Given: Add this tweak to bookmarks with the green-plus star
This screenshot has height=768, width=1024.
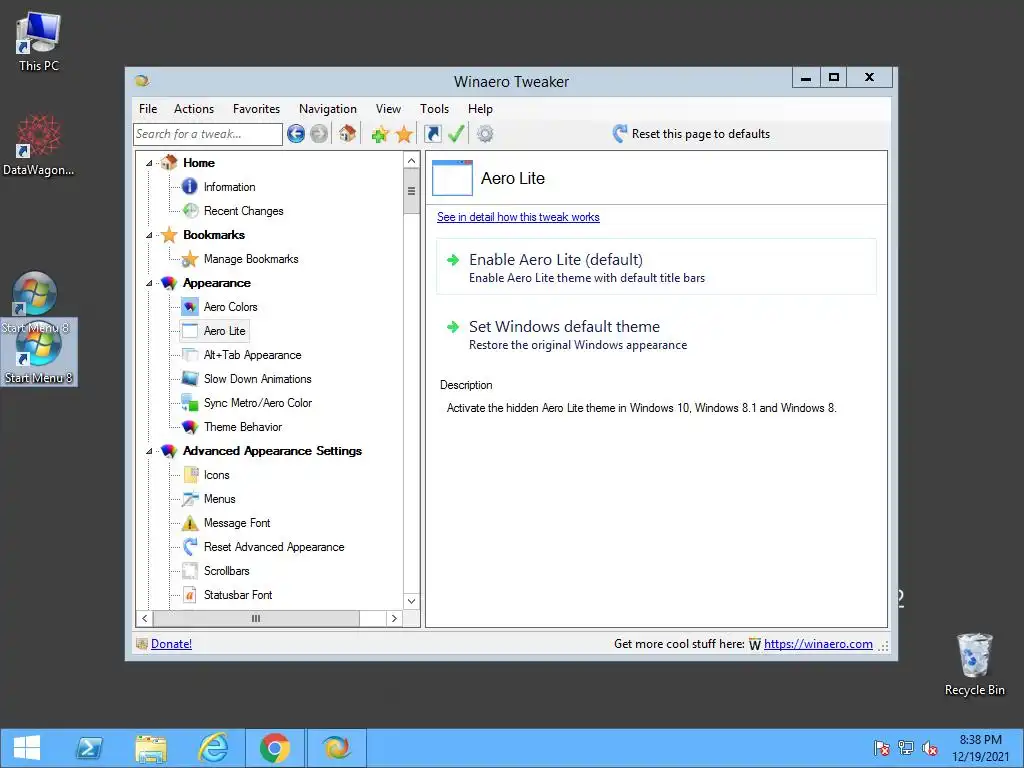Looking at the screenshot, I should [380, 134].
